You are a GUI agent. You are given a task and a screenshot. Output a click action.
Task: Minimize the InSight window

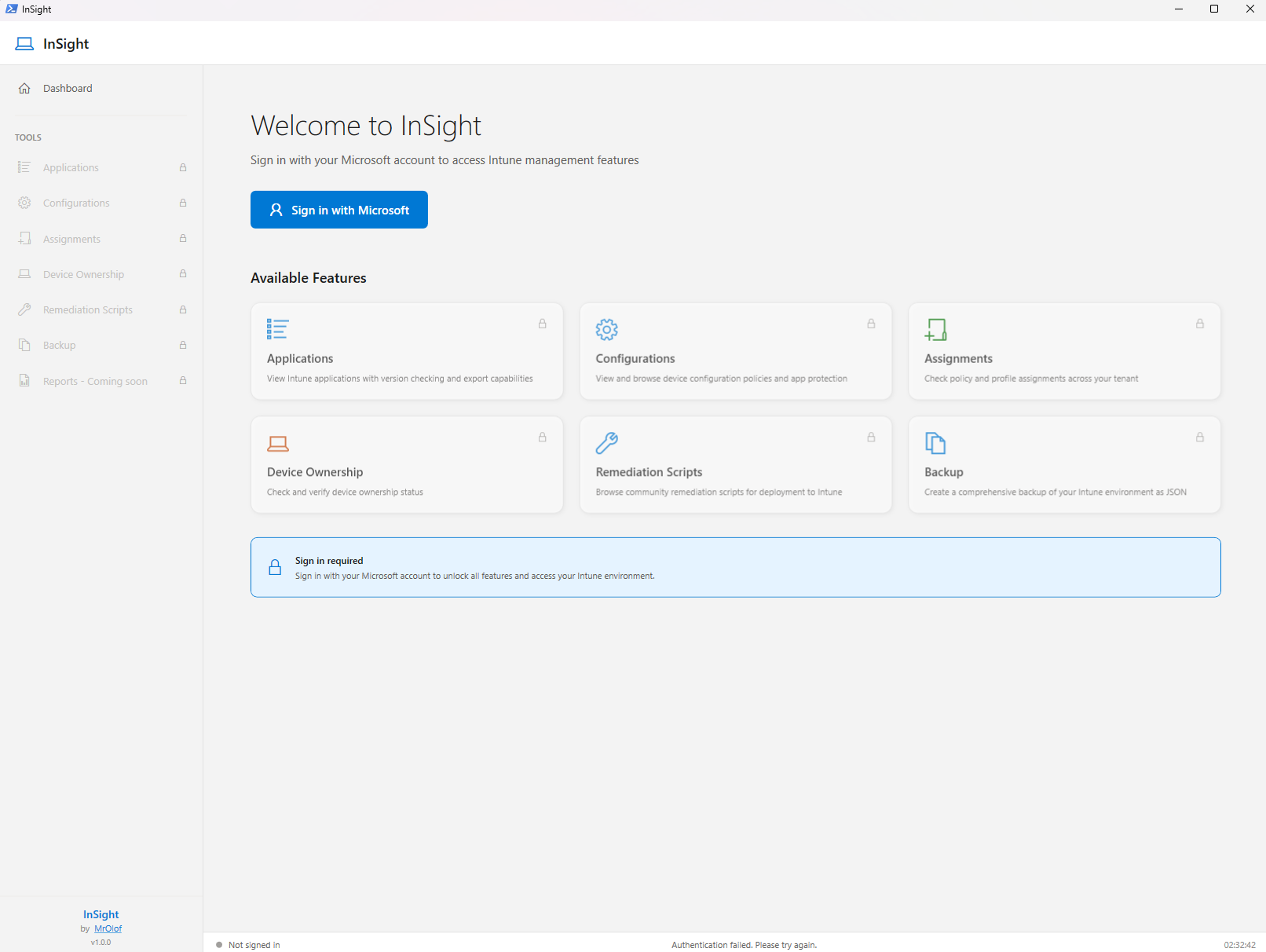(1178, 9)
